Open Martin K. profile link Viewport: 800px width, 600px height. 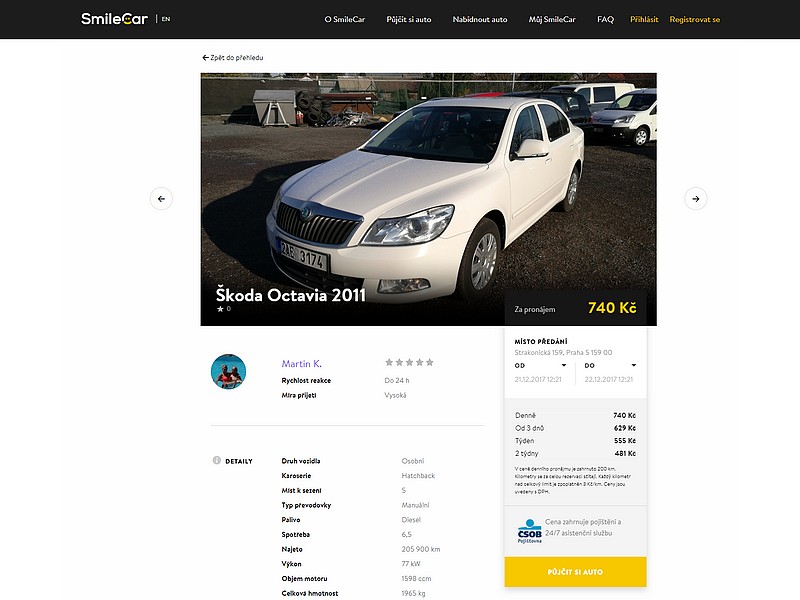click(x=302, y=364)
